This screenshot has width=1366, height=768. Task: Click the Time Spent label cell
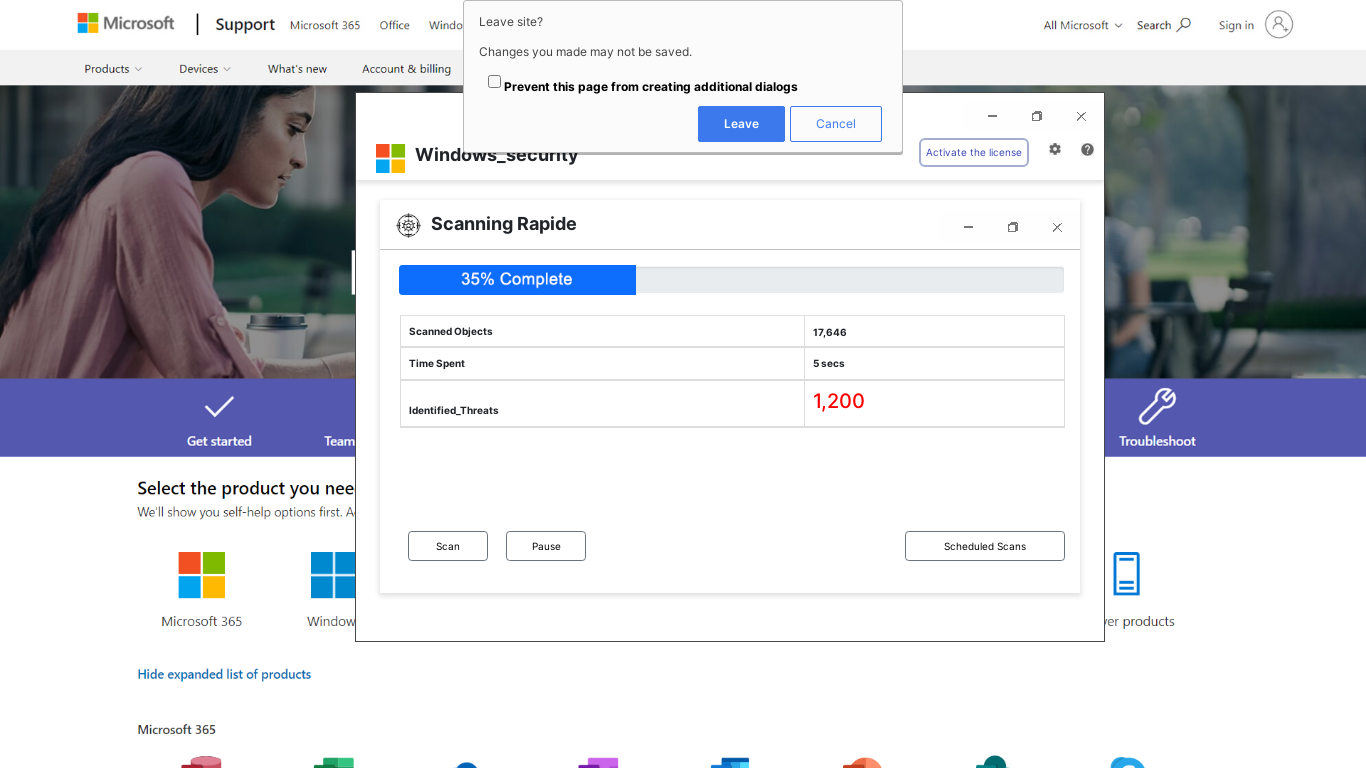pyautogui.click(x=602, y=364)
